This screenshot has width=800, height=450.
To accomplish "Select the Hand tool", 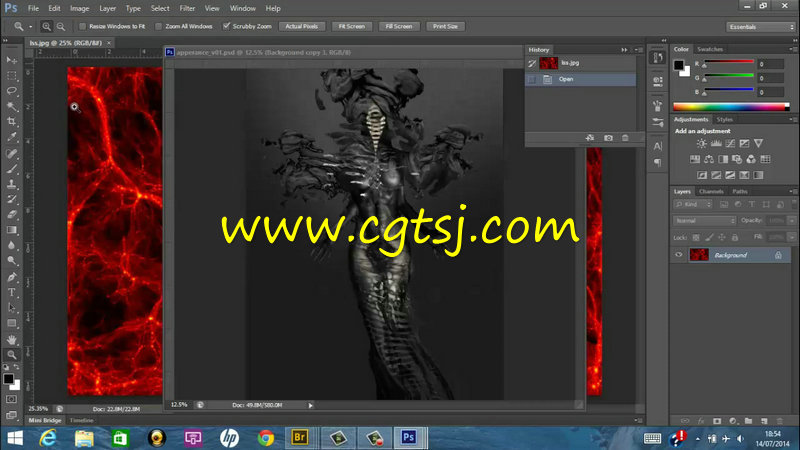I will pyautogui.click(x=12, y=339).
